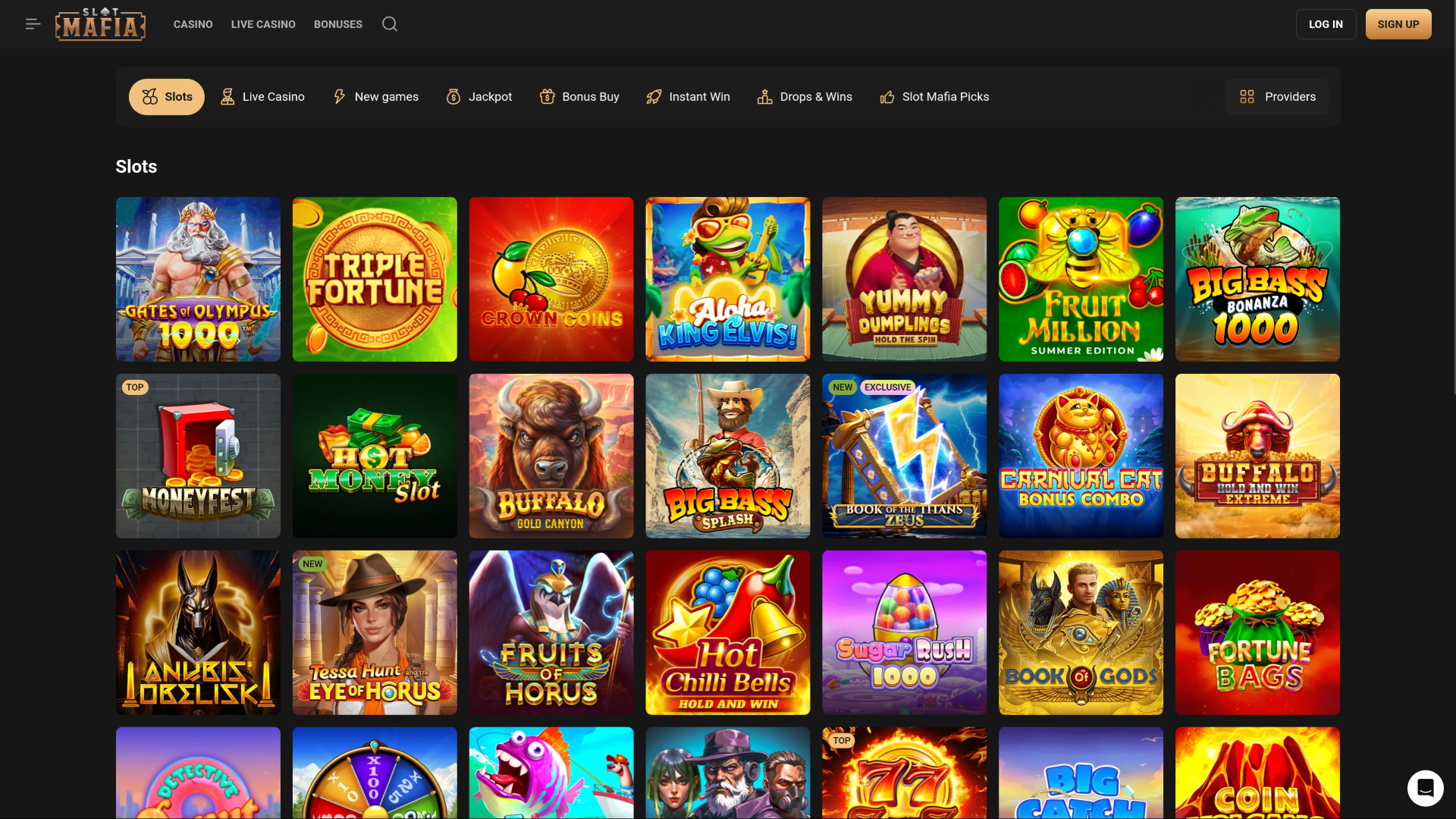Switch to the LIVE CASINO section
The width and height of the screenshot is (1456, 819).
(263, 24)
